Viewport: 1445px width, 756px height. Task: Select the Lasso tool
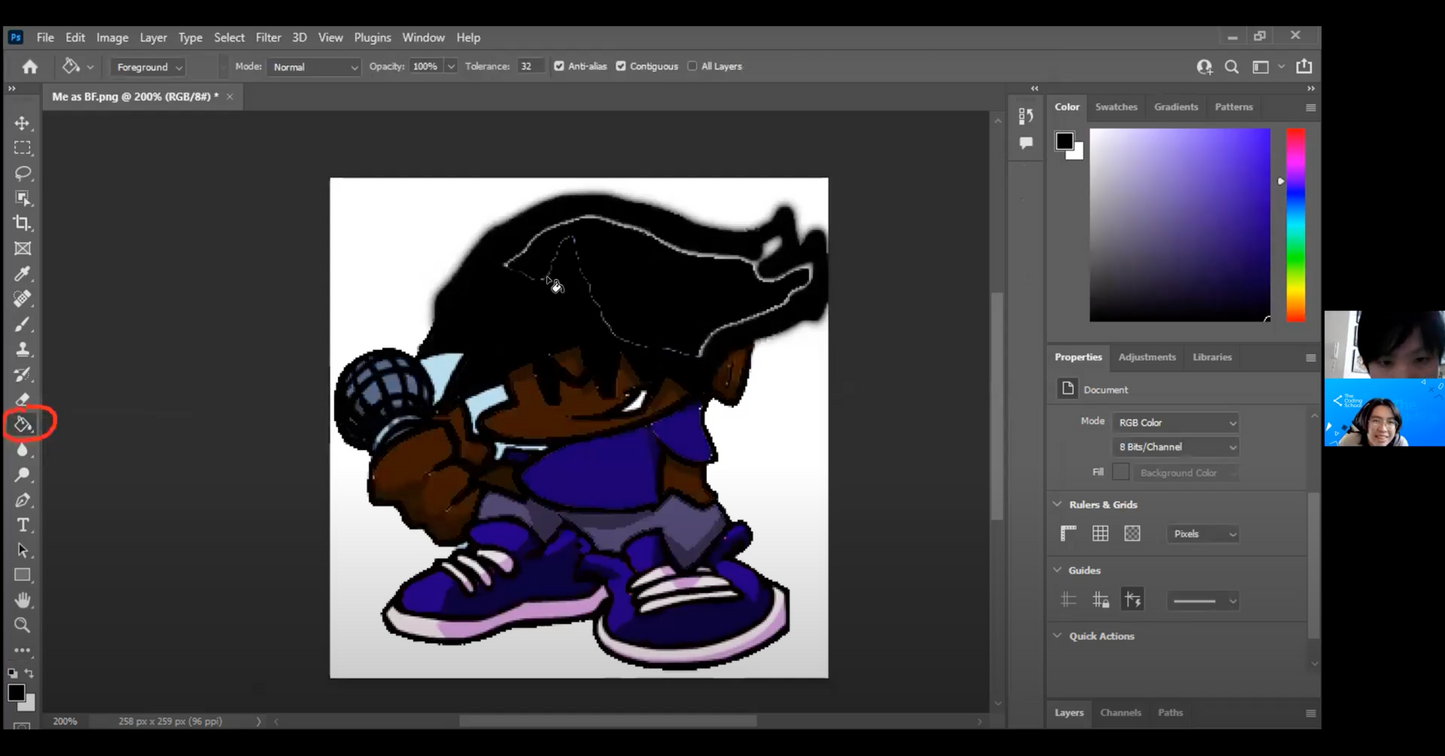pyautogui.click(x=22, y=173)
